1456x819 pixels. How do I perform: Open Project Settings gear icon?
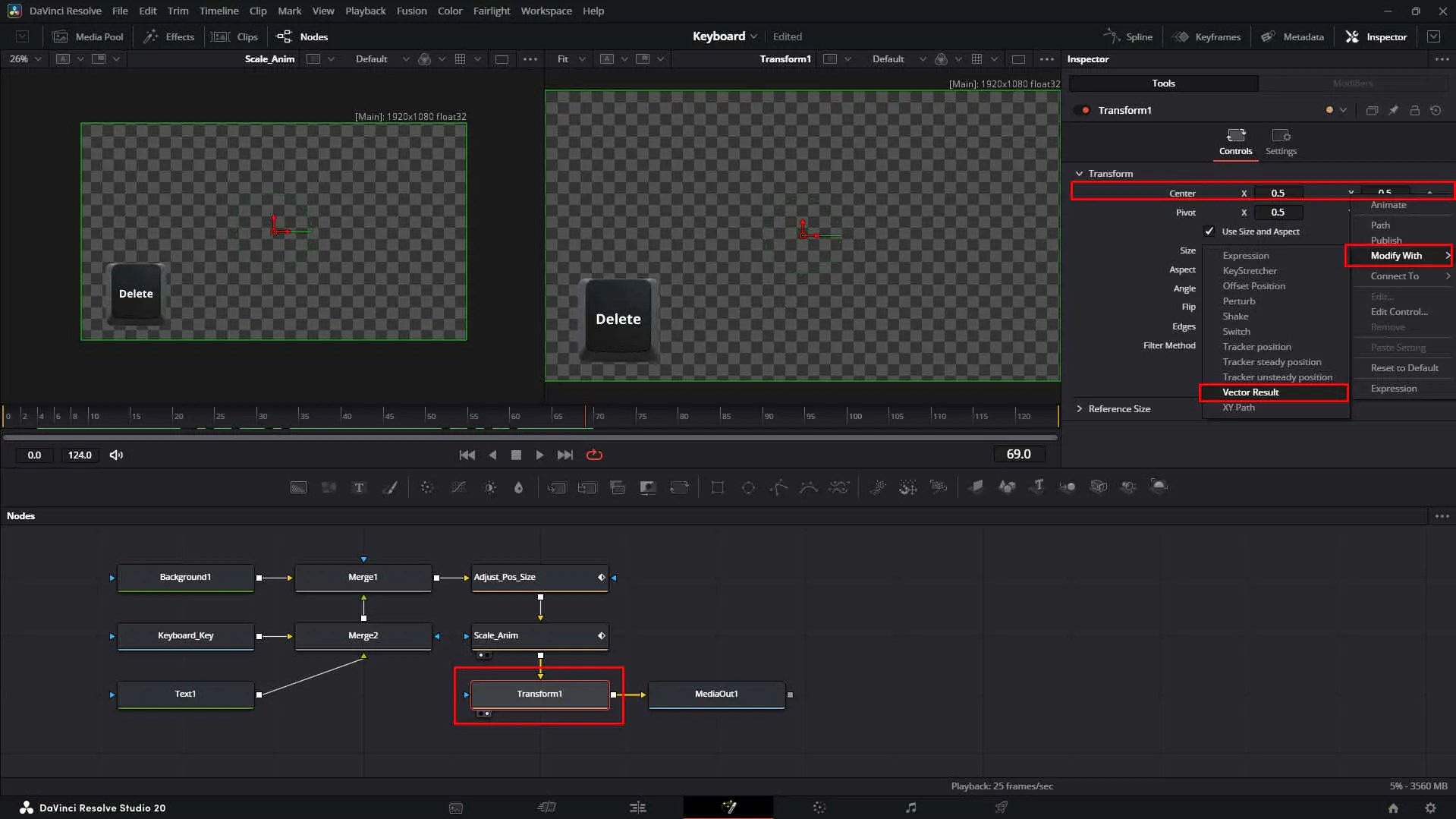click(x=1430, y=808)
